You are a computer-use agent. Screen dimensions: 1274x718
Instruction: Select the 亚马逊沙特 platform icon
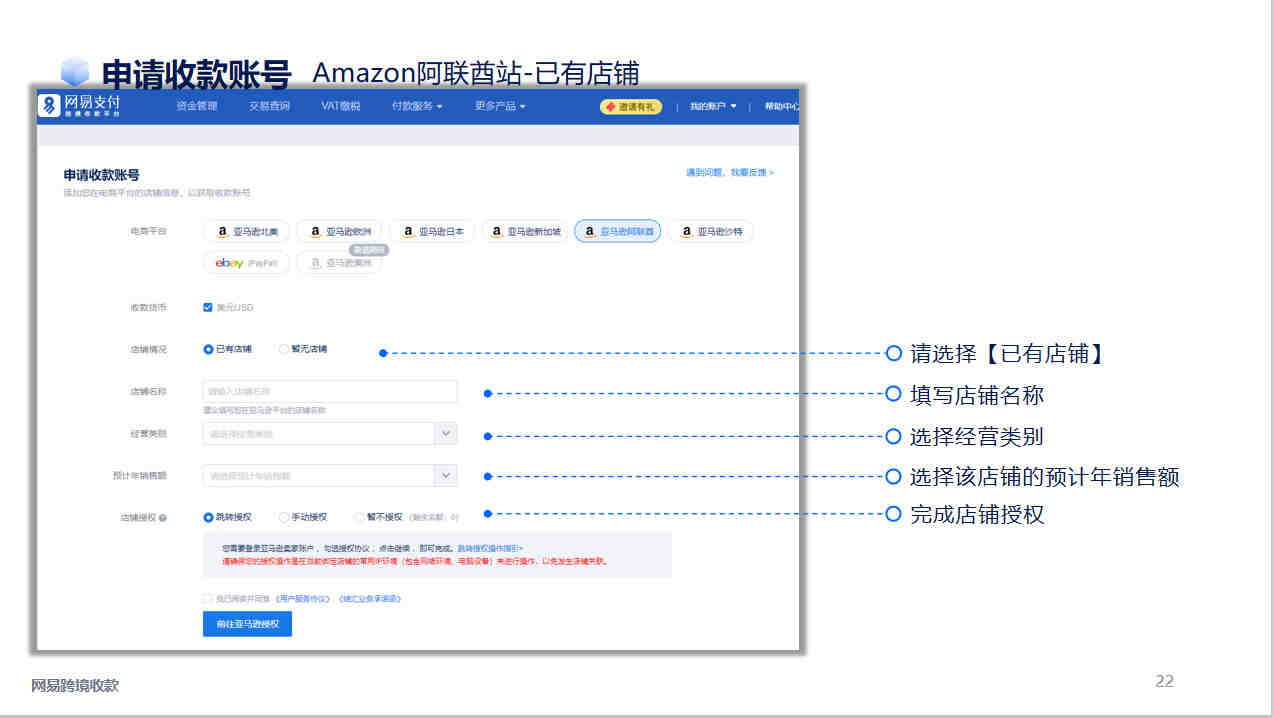click(711, 231)
